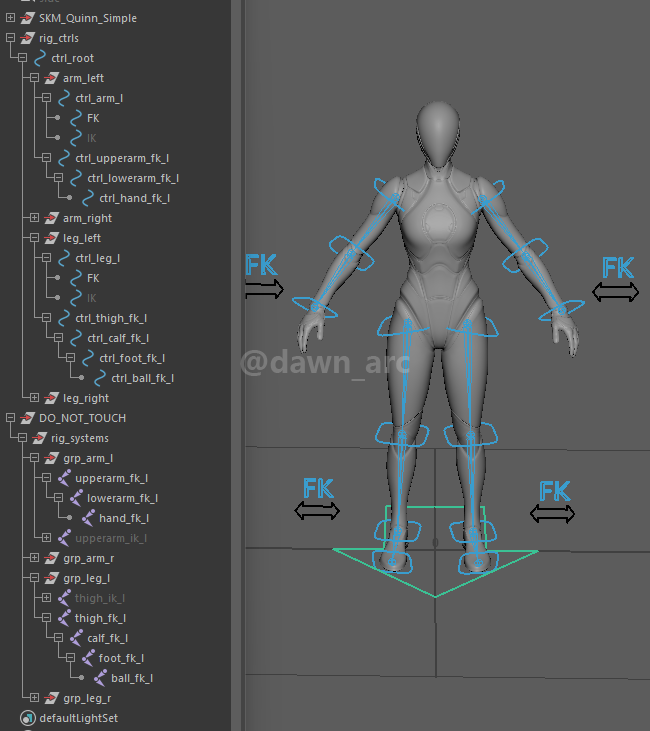The height and width of the screenshot is (731, 650).
Task: Click the lowerarm_fk_l joint icon
Action: pyautogui.click(x=76, y=498)
